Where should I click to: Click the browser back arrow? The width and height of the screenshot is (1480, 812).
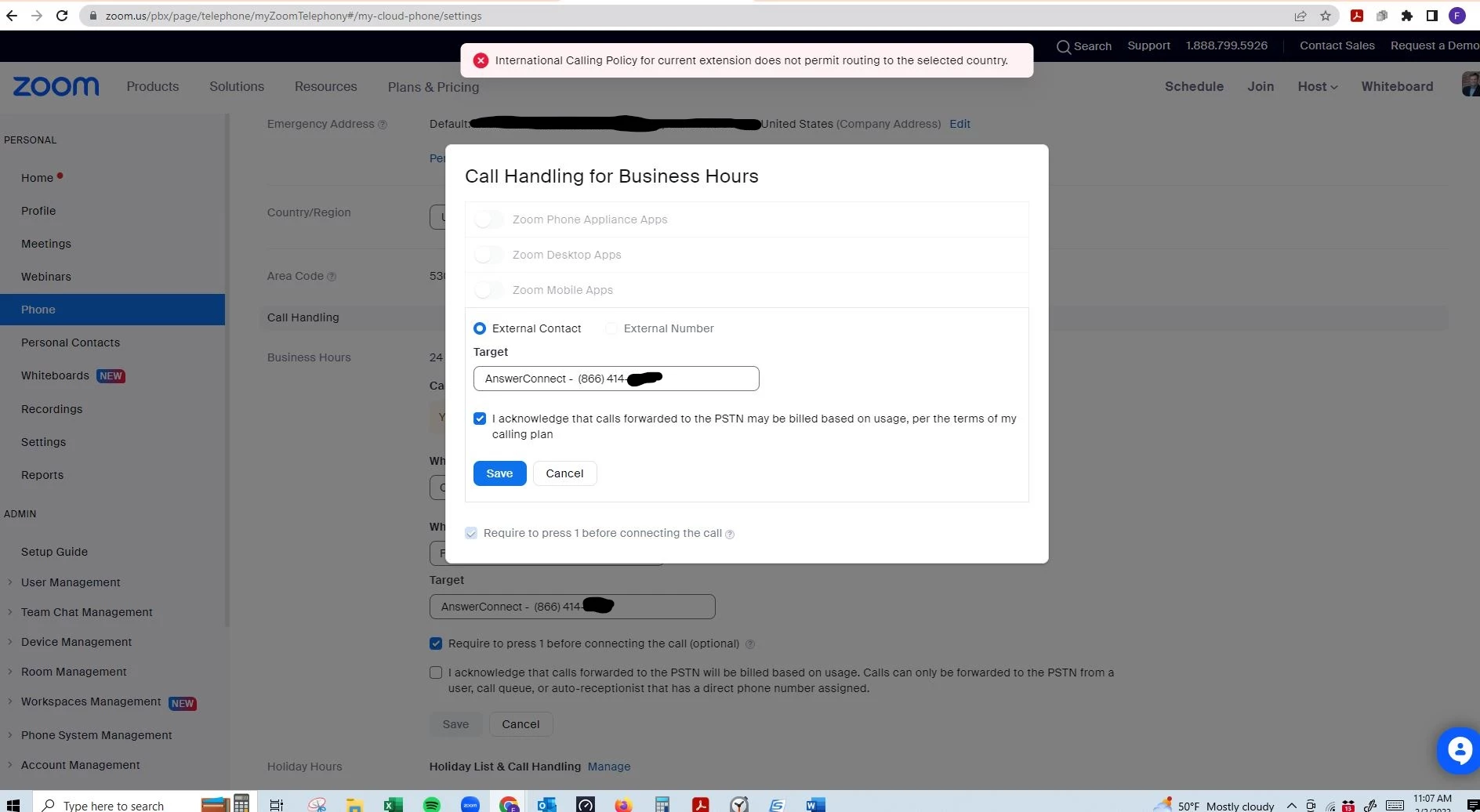[12, 16]
